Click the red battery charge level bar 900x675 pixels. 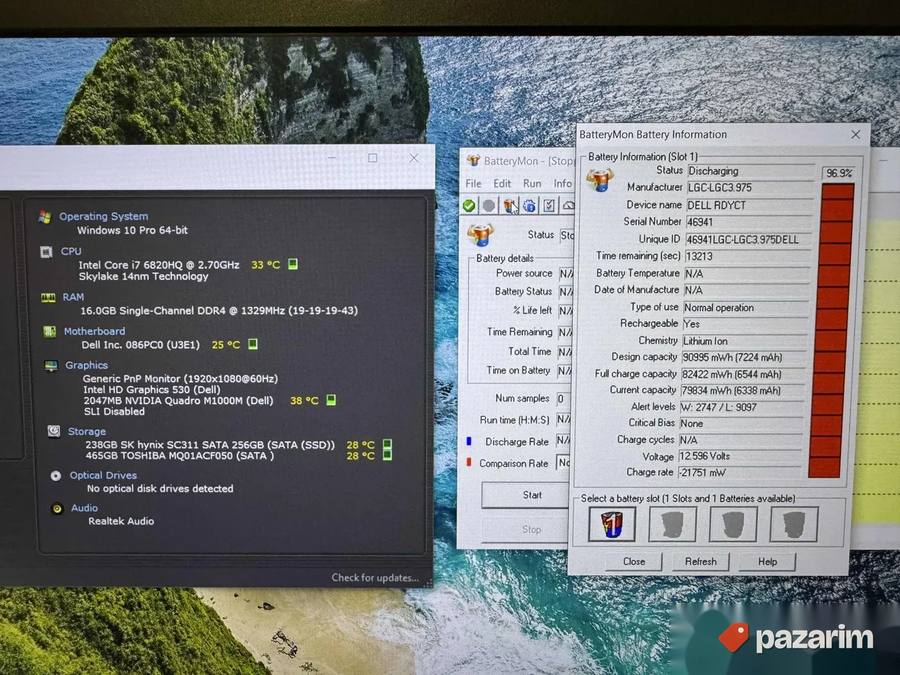coord(830,330)
